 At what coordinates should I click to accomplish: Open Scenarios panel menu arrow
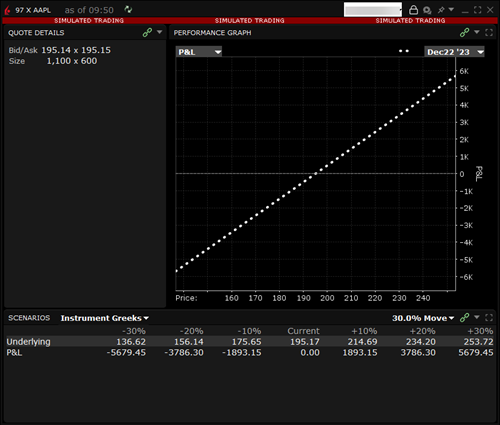[x=477, y=317]
